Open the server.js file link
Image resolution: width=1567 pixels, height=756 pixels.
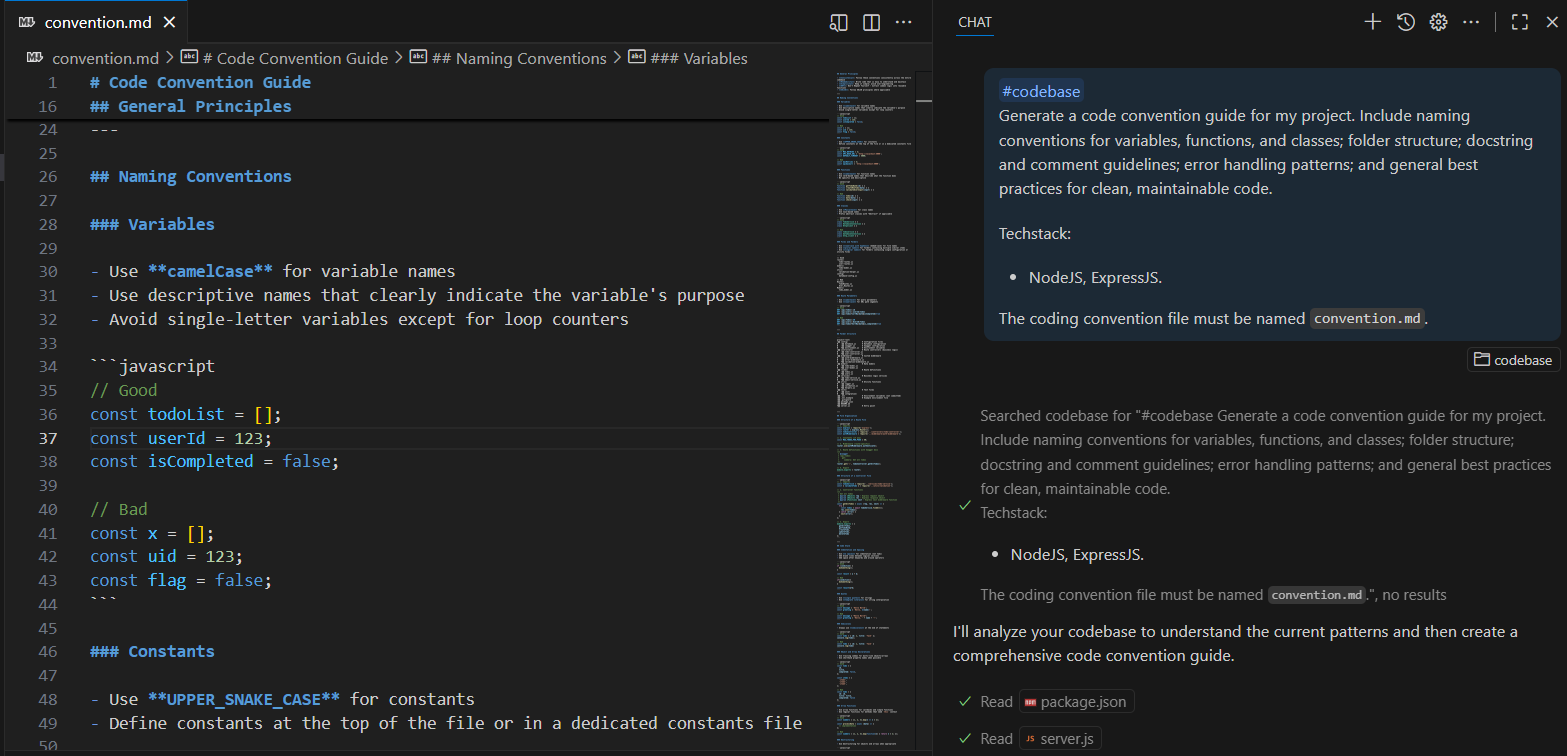click(x=1060, y=739)
